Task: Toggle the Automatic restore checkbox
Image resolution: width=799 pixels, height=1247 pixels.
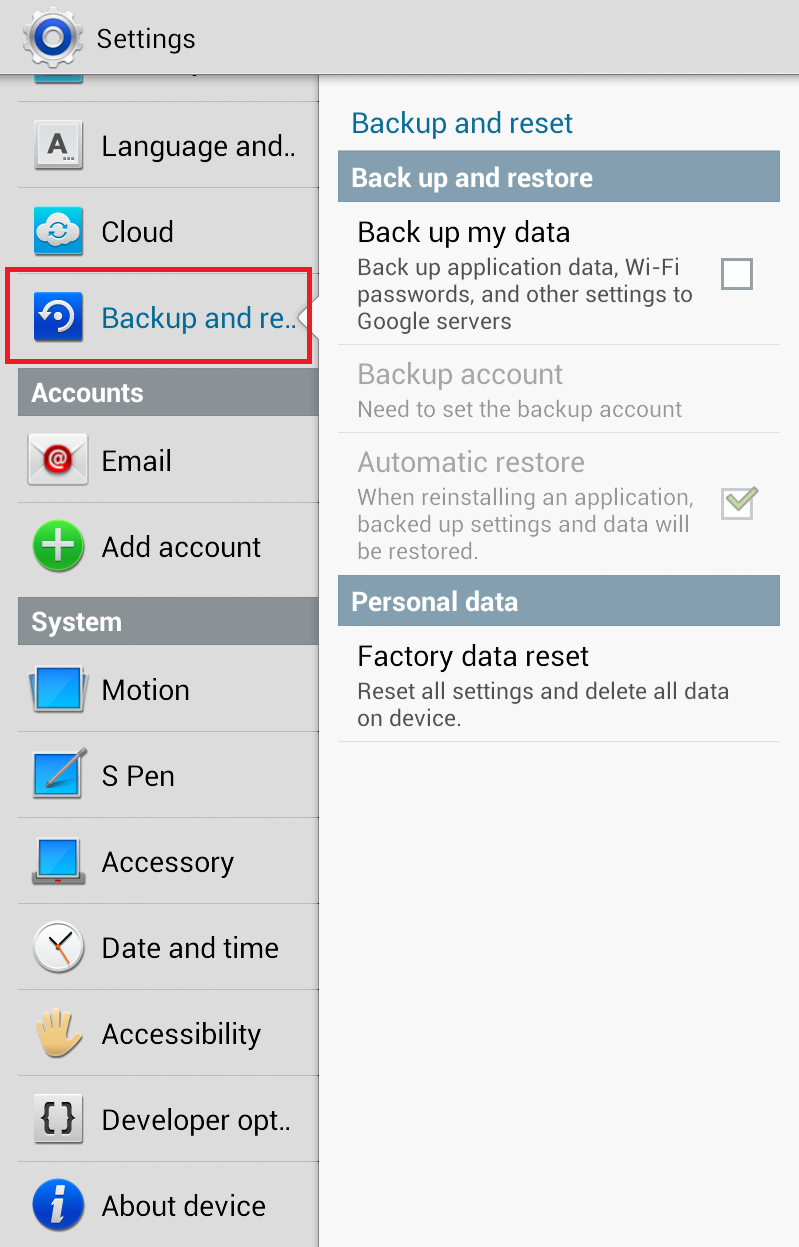Action: point(738,503)
